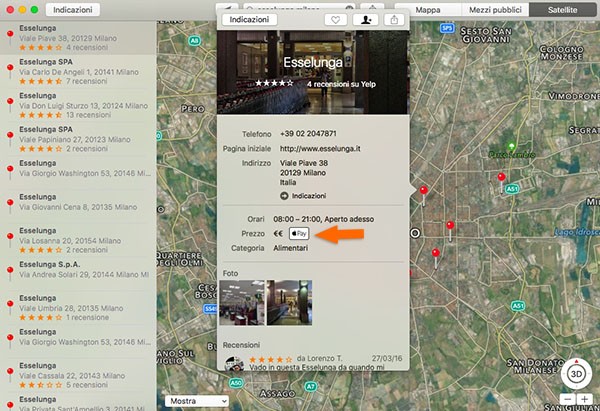Click the Vimodrone map label
Viewport: 600px width, 411px height.
tap(574, 96)
